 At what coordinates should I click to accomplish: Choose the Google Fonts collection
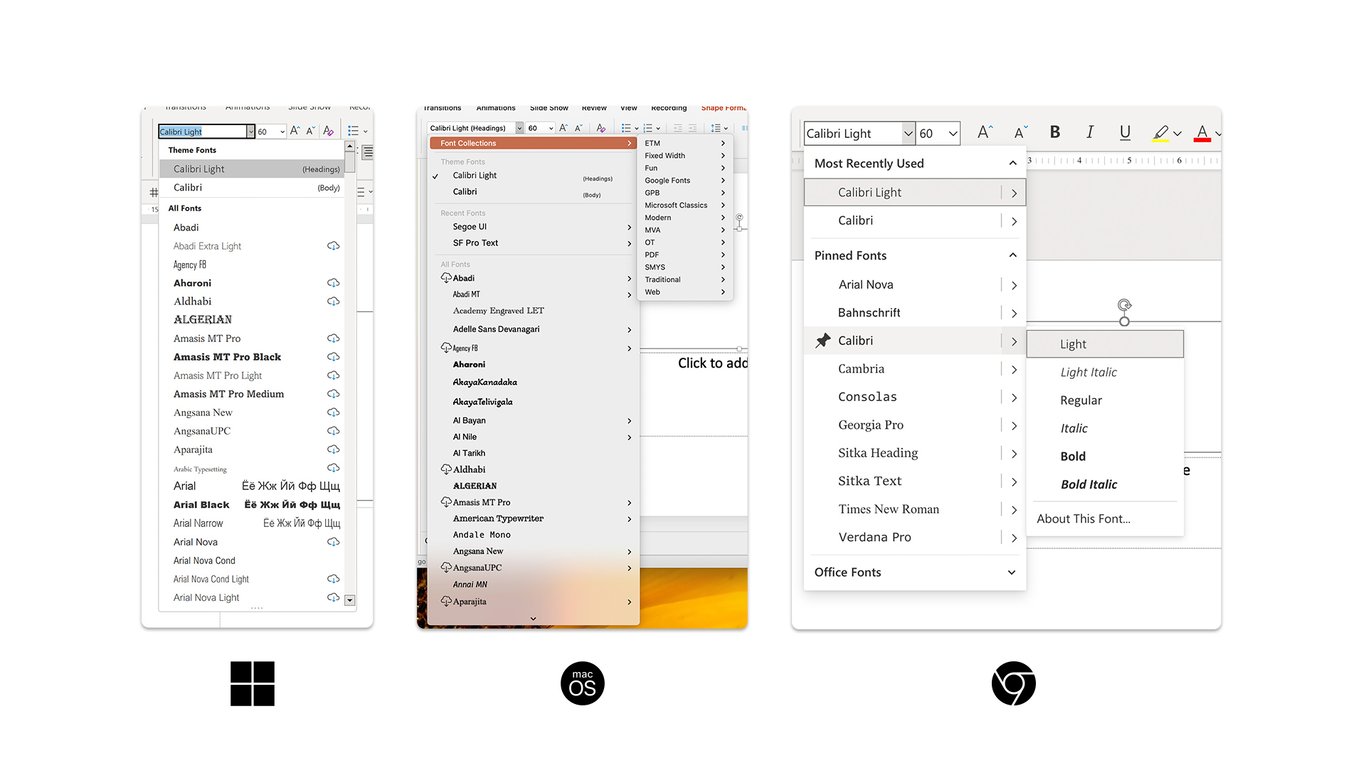pyautogui.click(x=685, y=180)
